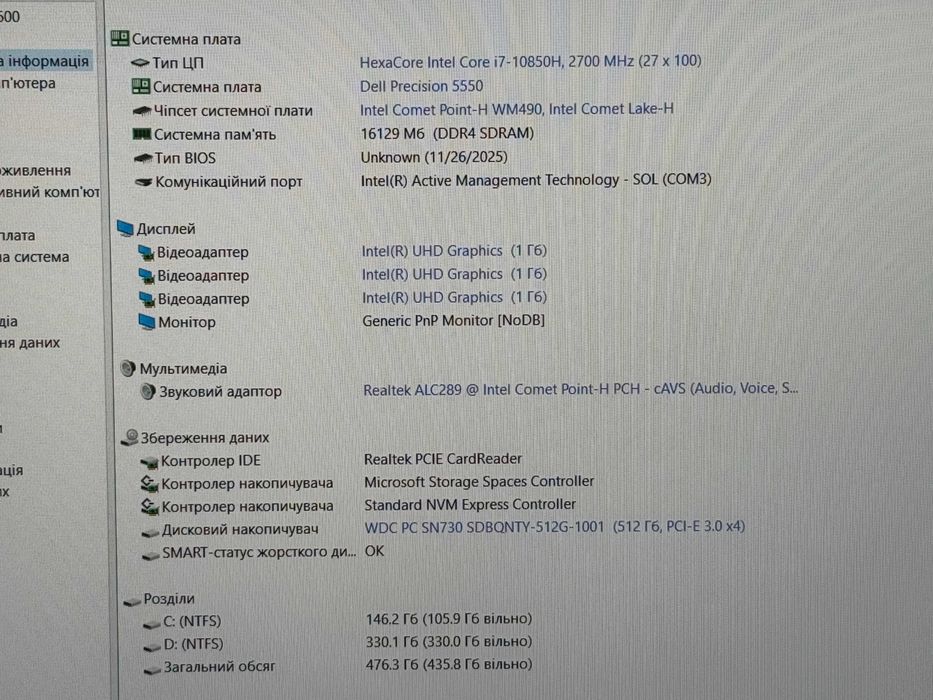933x700 pixels.
Task: Click the Unknown (11/26/2025) BIOS value
Action: pos(434,157)
